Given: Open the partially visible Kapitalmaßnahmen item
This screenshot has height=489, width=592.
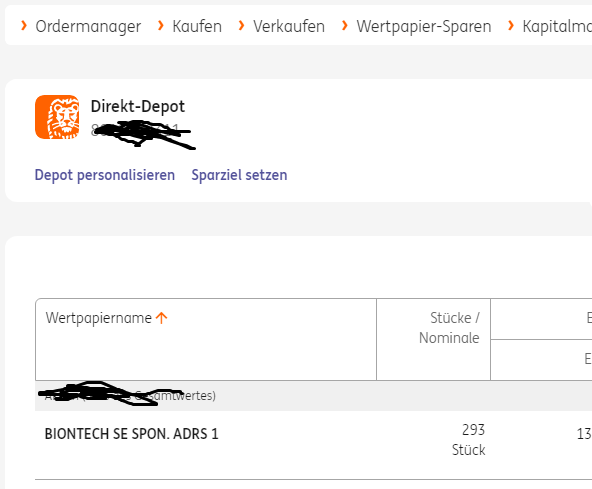Looking at the screenshot, I should click(x=557, y=26).
